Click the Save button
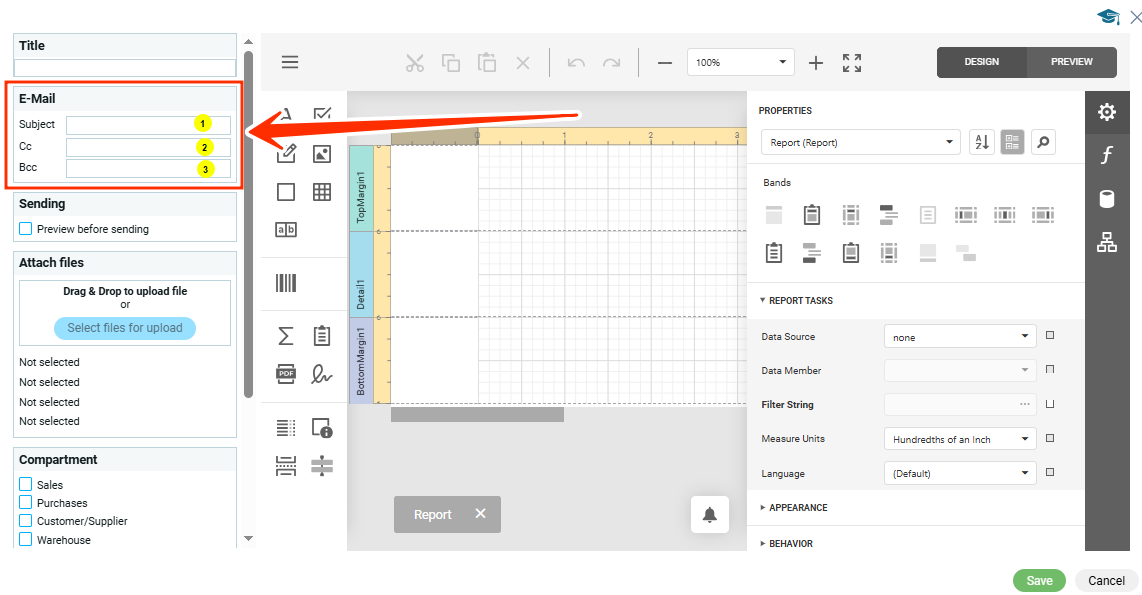The height and width of the screenshot is (595, 1142). click(x=1039, y=581)
